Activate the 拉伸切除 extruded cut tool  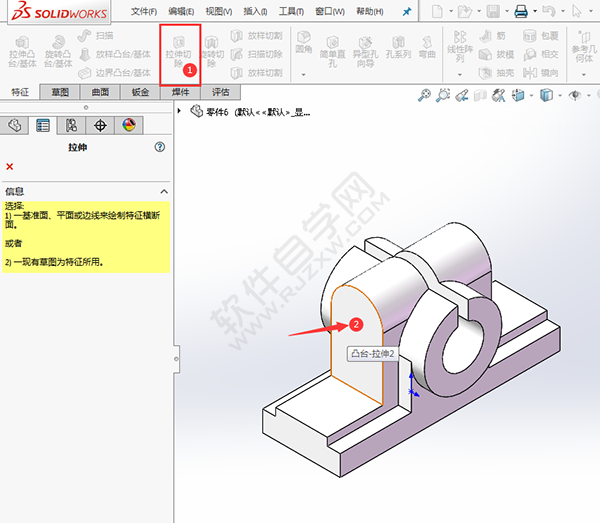pyautogui.click(x=178, y=52)
